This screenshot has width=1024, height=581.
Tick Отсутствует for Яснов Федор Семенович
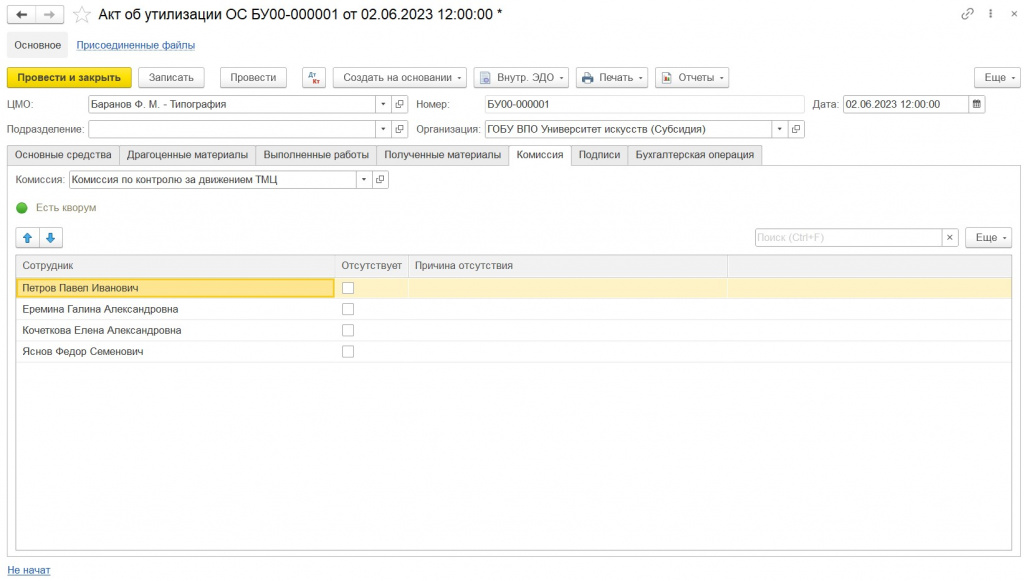tap(348, 352)
